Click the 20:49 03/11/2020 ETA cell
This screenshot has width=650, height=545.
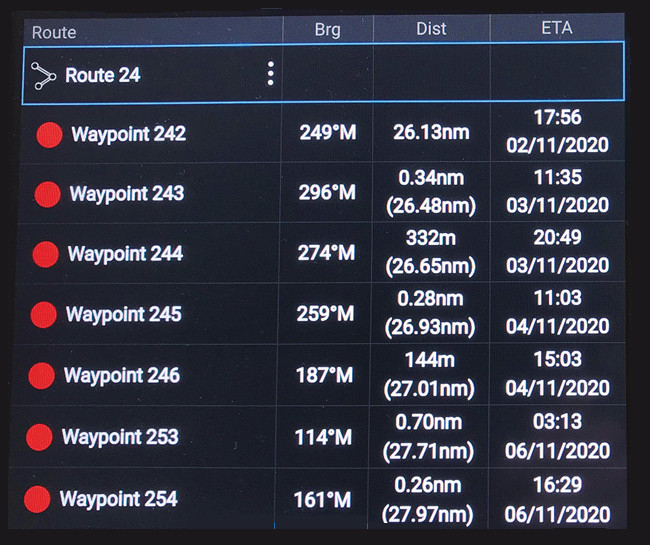558,251
